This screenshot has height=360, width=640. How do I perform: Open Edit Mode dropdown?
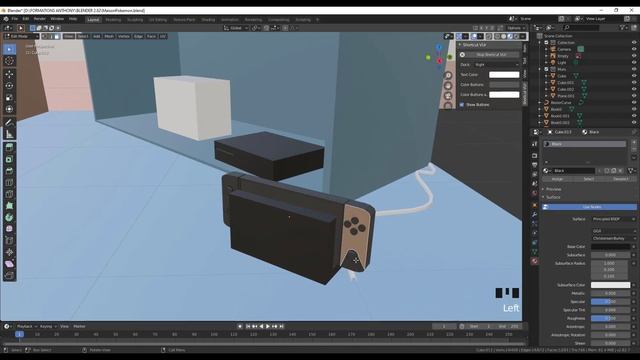click(21, 36)
